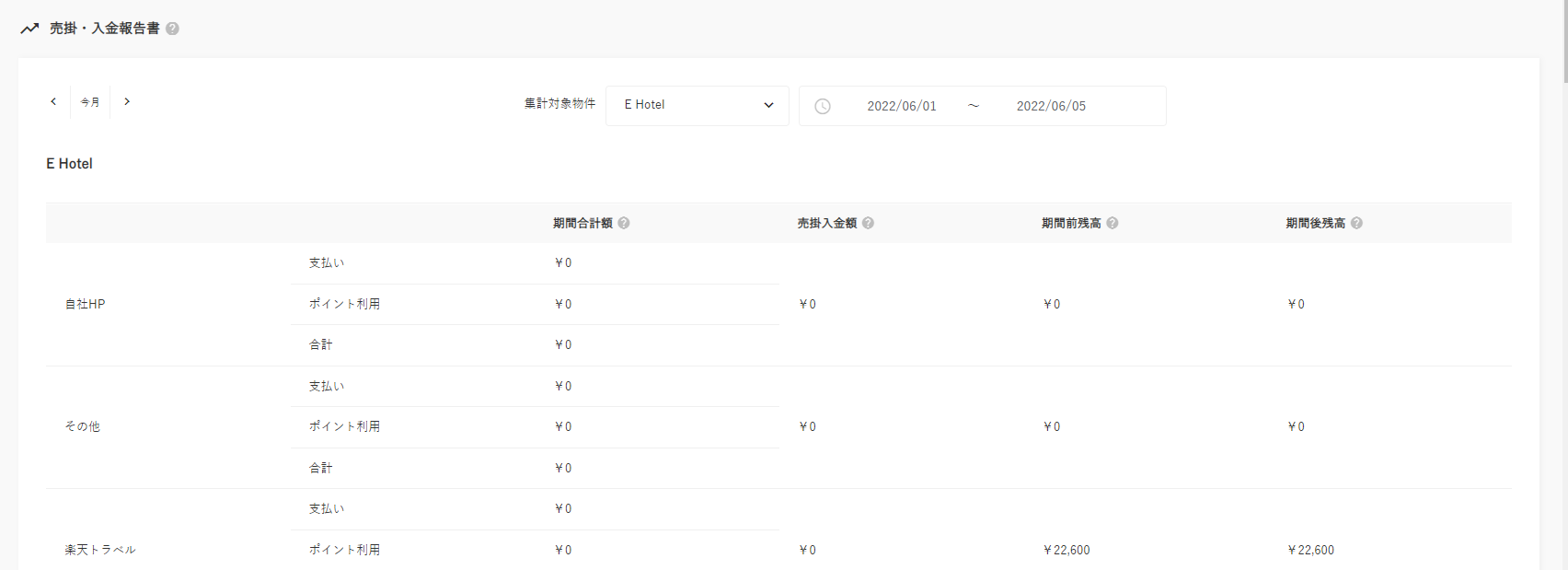The width and height of the screenshot is (1568, 570).
Task: Select the その他 row label
Action: 82,426
